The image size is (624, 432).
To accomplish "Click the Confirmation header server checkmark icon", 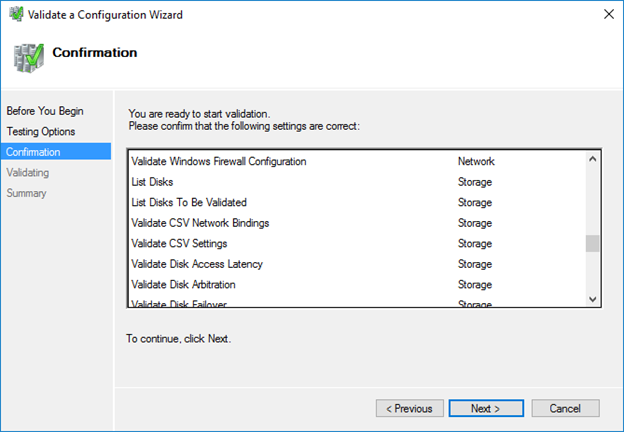I will pos(28,58).
